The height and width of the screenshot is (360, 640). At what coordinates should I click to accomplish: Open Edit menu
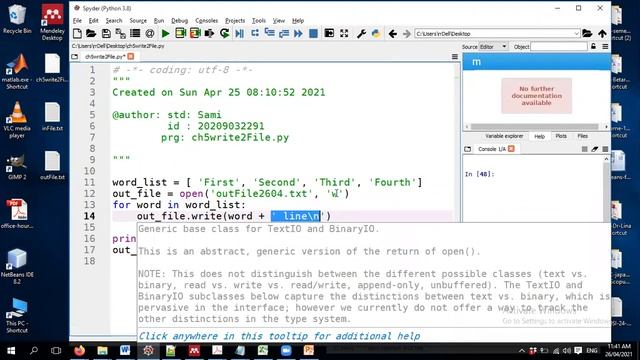pyautogui.click(x=93, y=20)
